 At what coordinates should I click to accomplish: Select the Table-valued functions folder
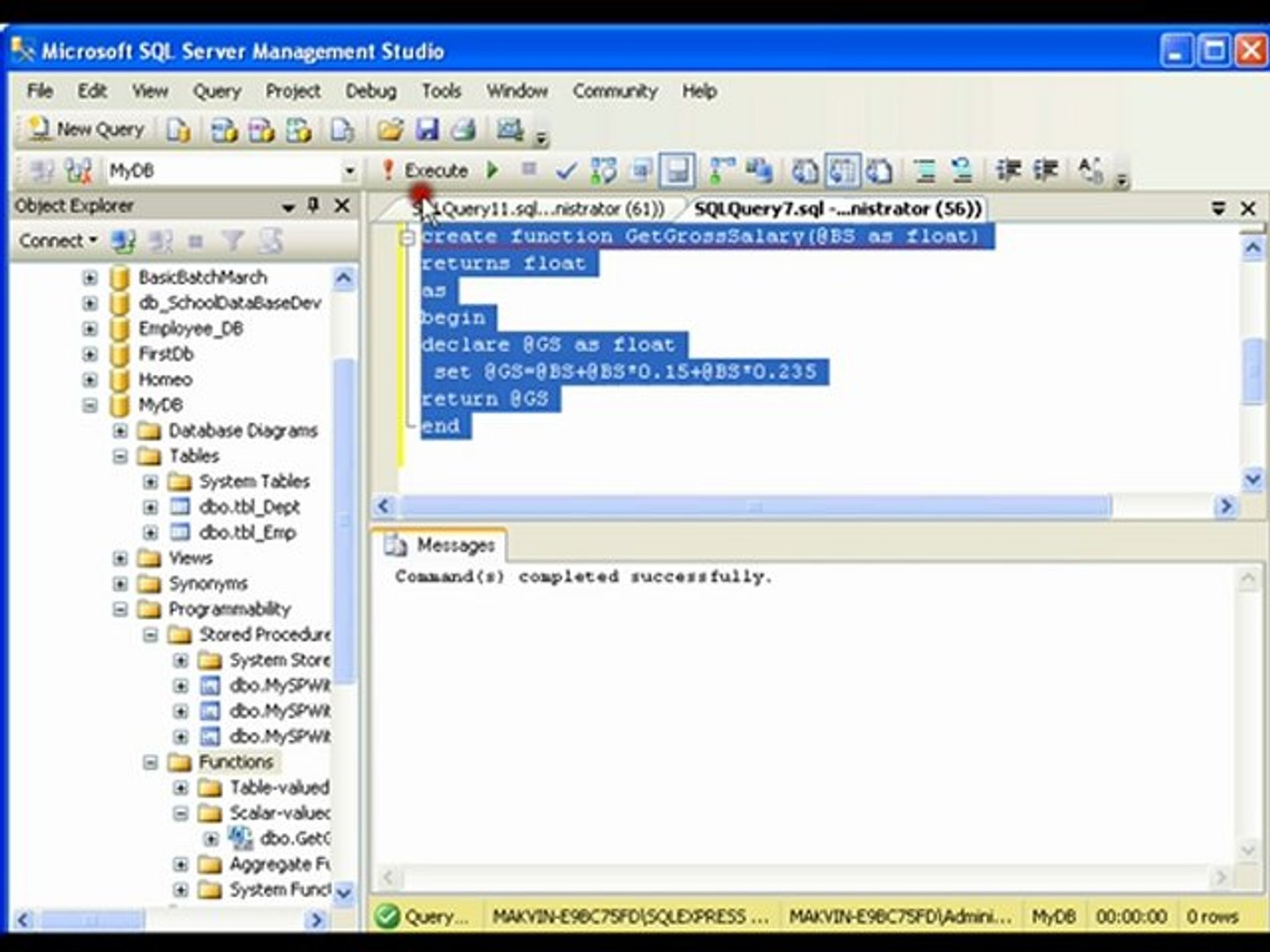click(279, 788)
